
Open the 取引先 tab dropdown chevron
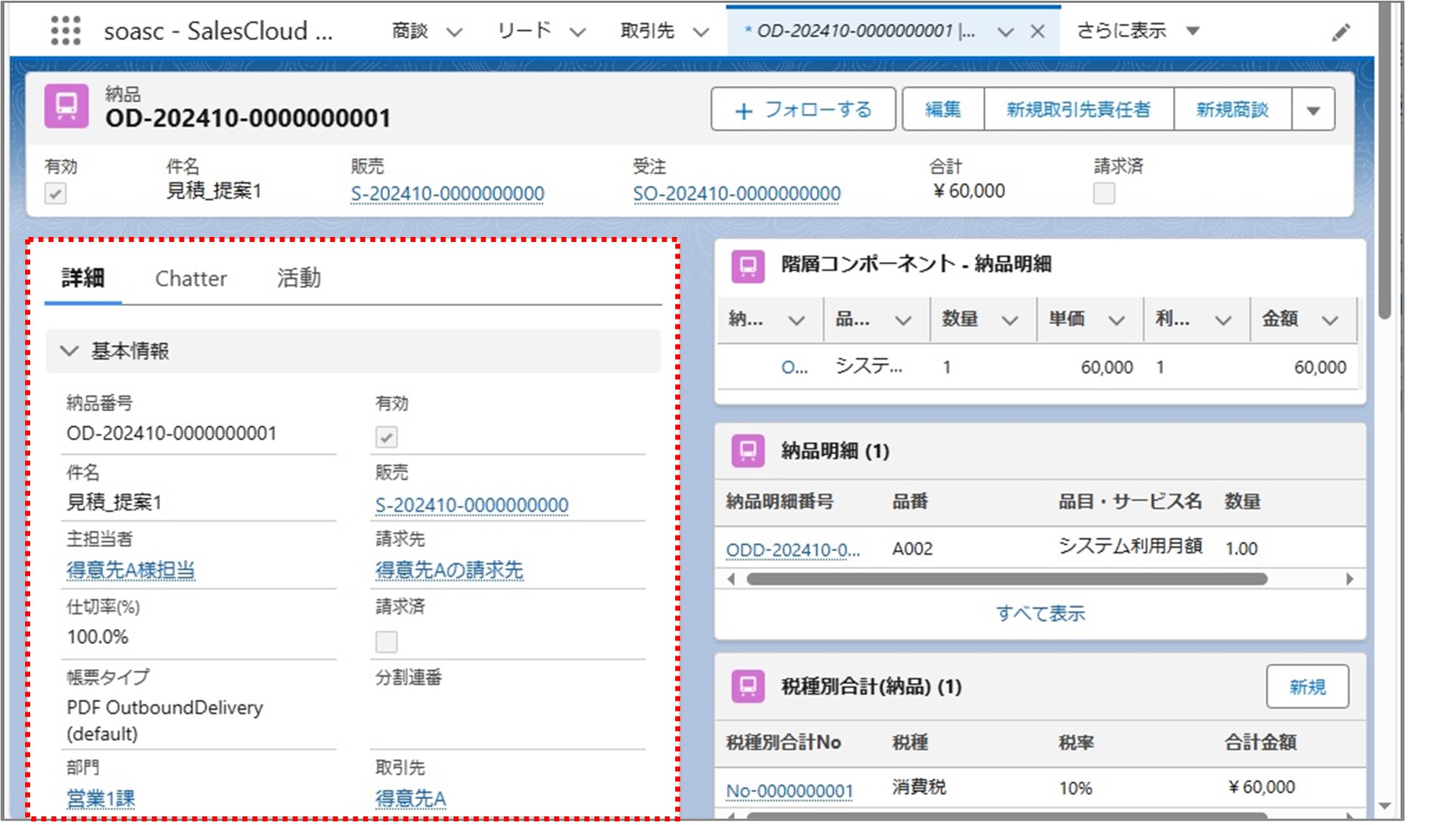coord(701,32)
